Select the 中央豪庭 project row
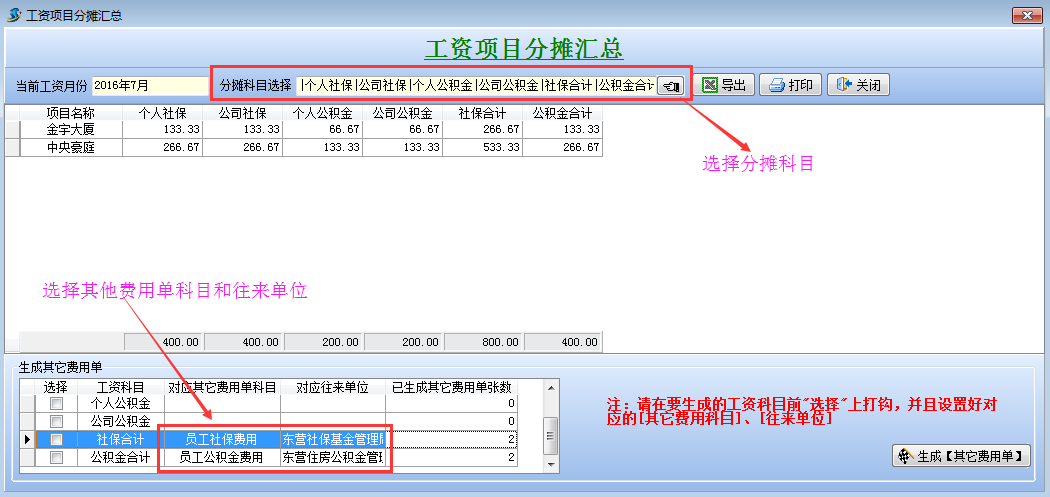 click(x=70, y=147)
